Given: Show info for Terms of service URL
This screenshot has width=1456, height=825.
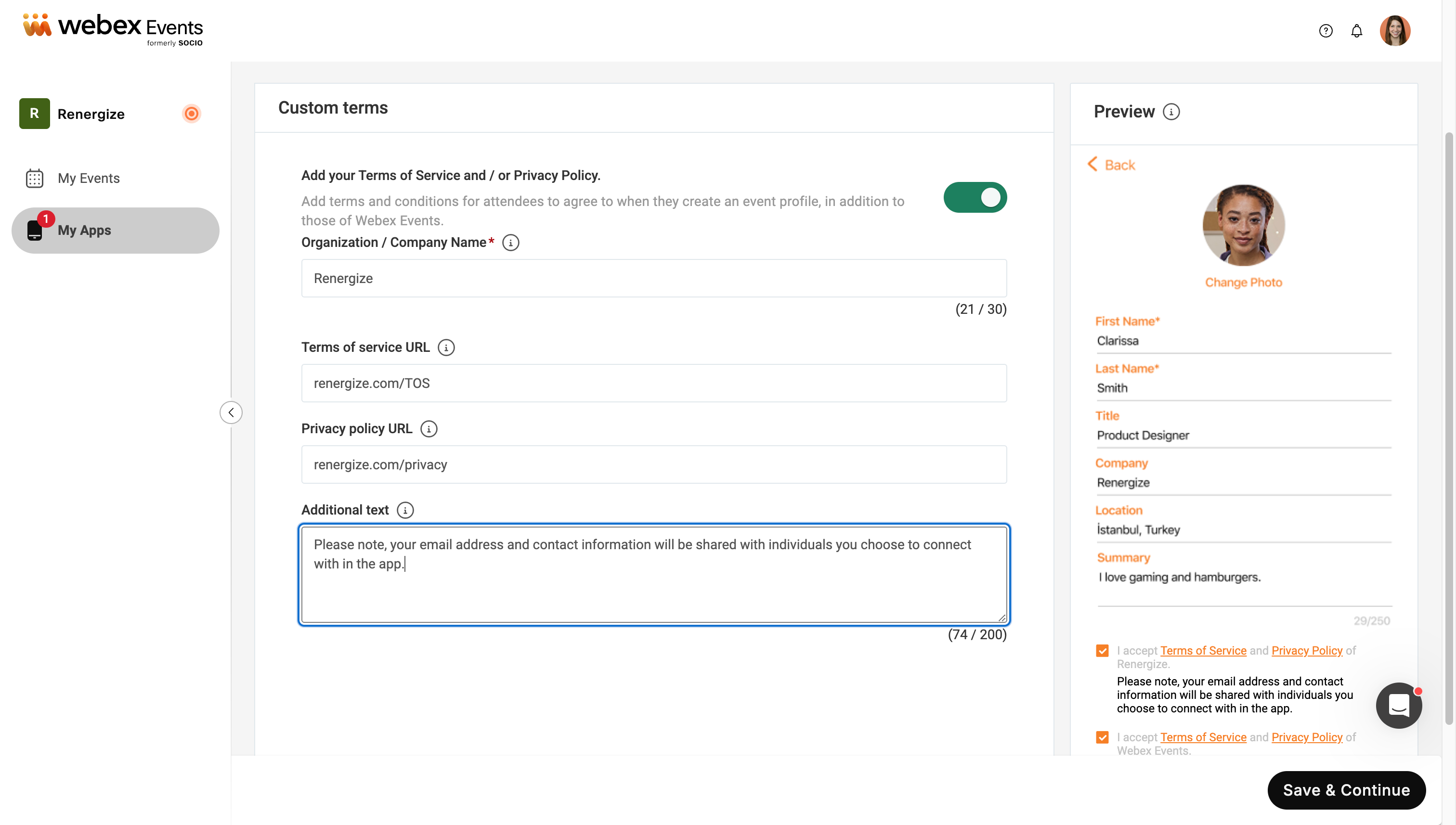Looking at the screenshot, I should coord(446,348).
